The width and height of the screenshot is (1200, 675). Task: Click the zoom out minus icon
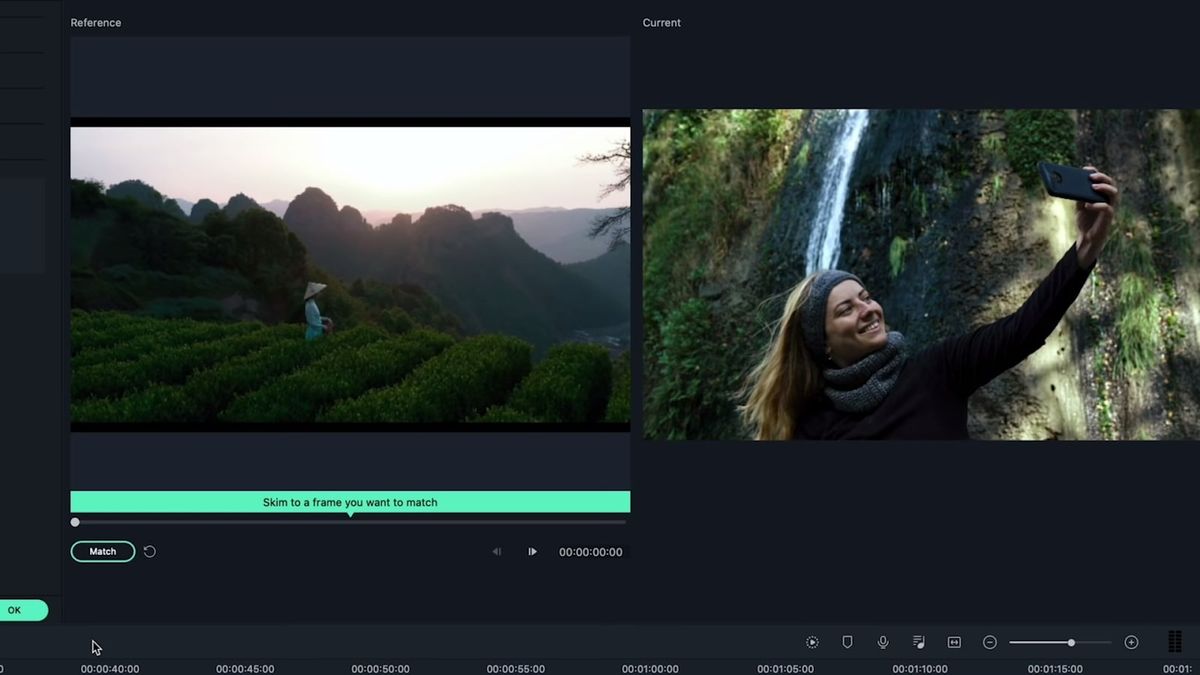tap(989, 642)
